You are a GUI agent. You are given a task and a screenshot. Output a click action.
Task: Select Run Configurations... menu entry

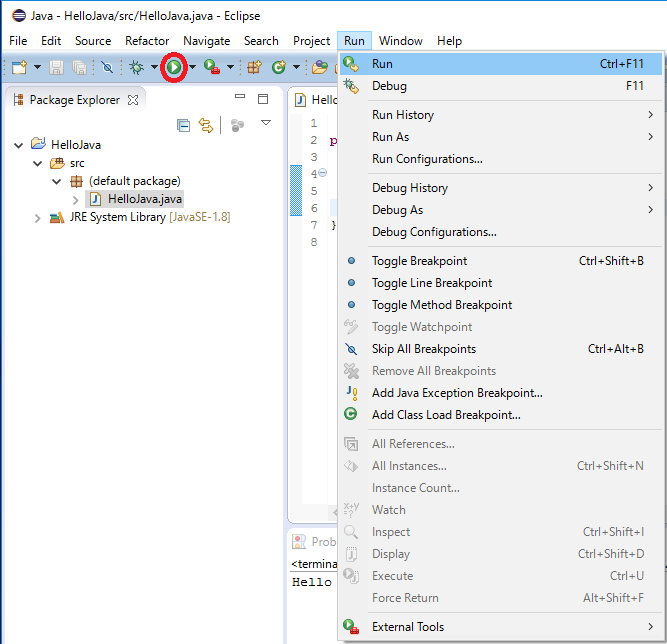pyautogui.click(x=501, y=159)
